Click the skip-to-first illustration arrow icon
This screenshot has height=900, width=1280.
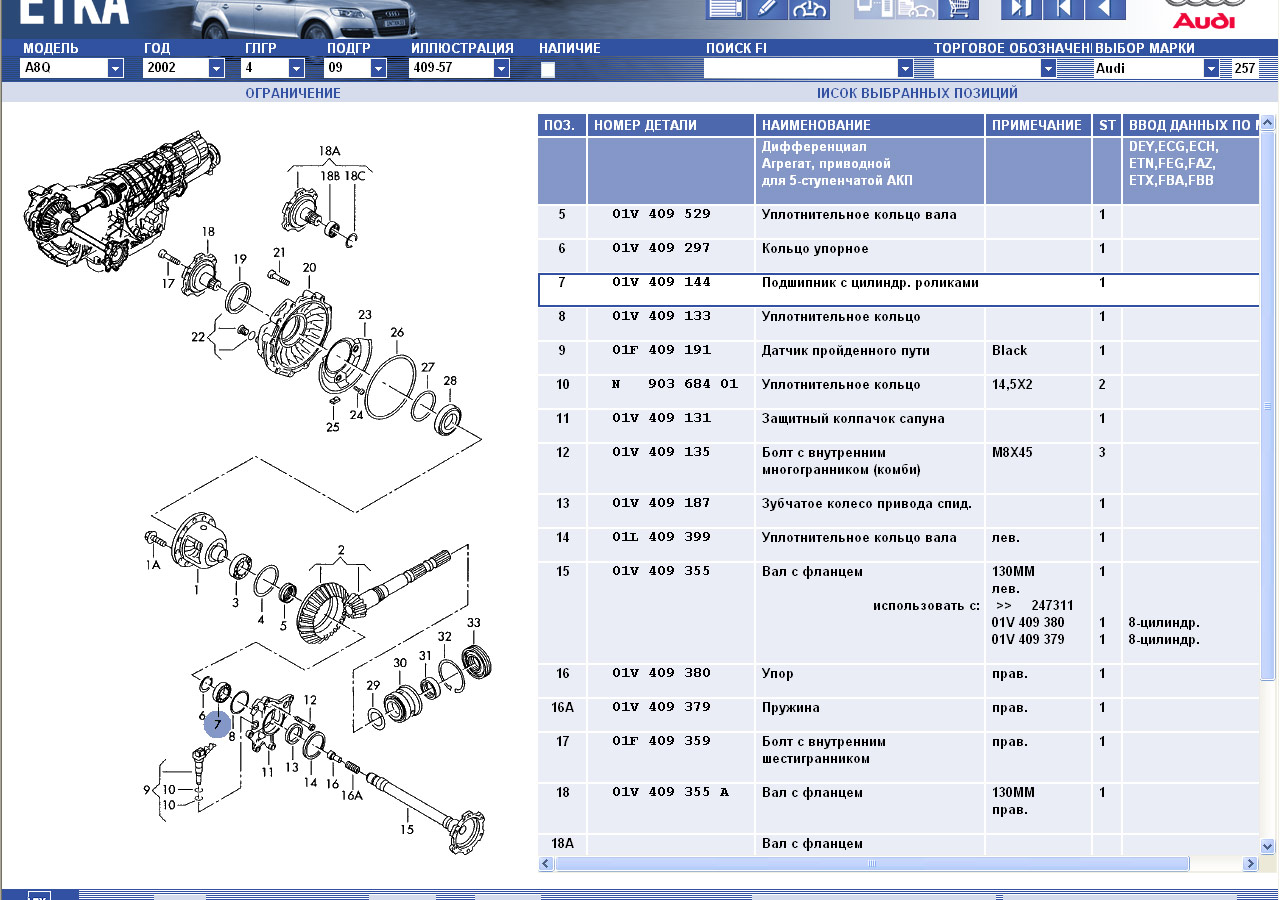click(x=1063, y=9)
